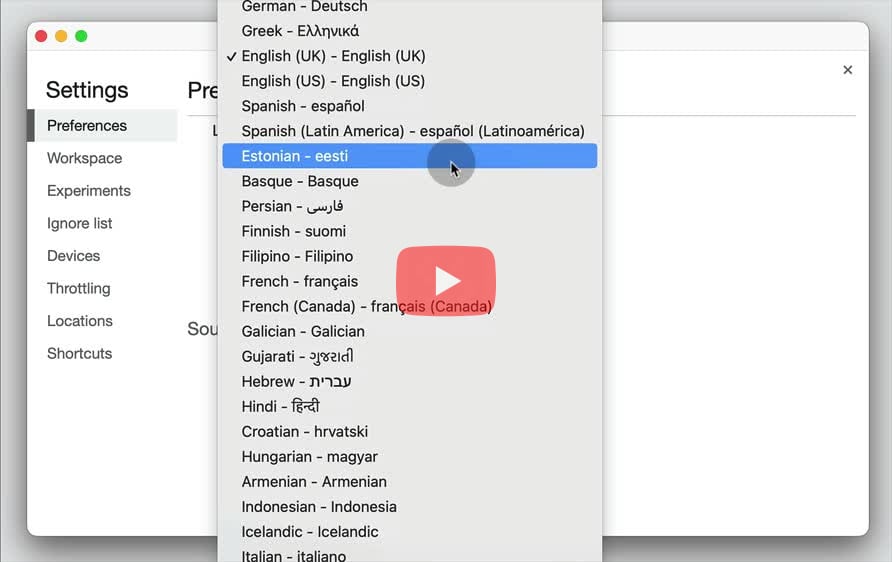Select Galician - Galician language
The width and height of the screenshot is (892, 562).
pos(410,331)
